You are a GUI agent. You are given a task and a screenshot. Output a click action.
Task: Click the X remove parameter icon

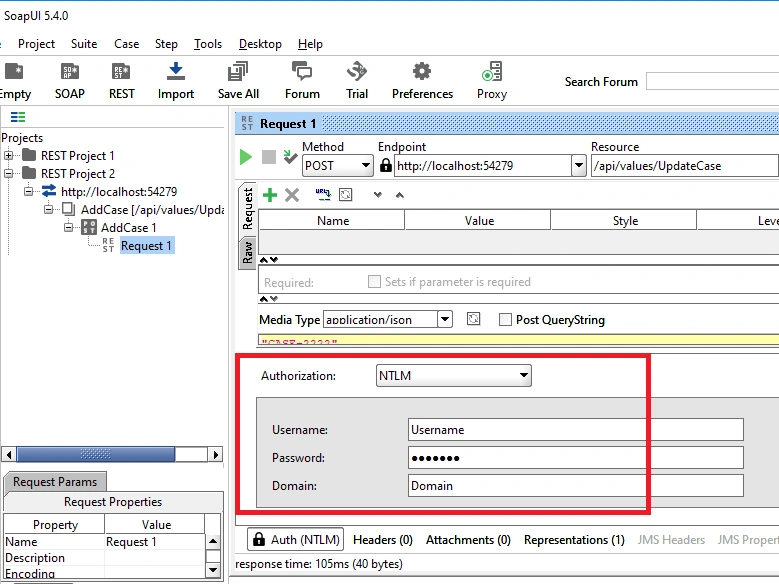292,195
